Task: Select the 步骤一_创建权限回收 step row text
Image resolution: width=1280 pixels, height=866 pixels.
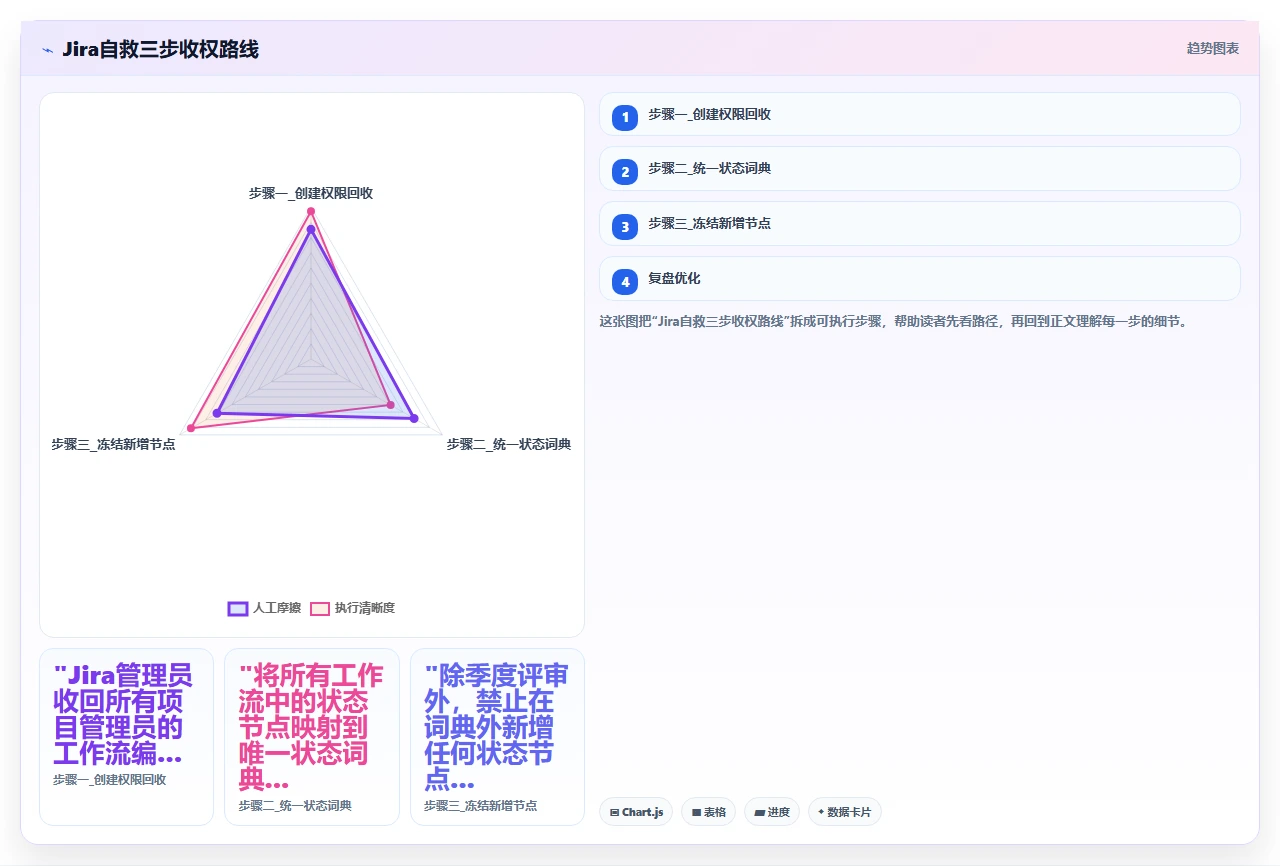Action: (x=709, y=114)
